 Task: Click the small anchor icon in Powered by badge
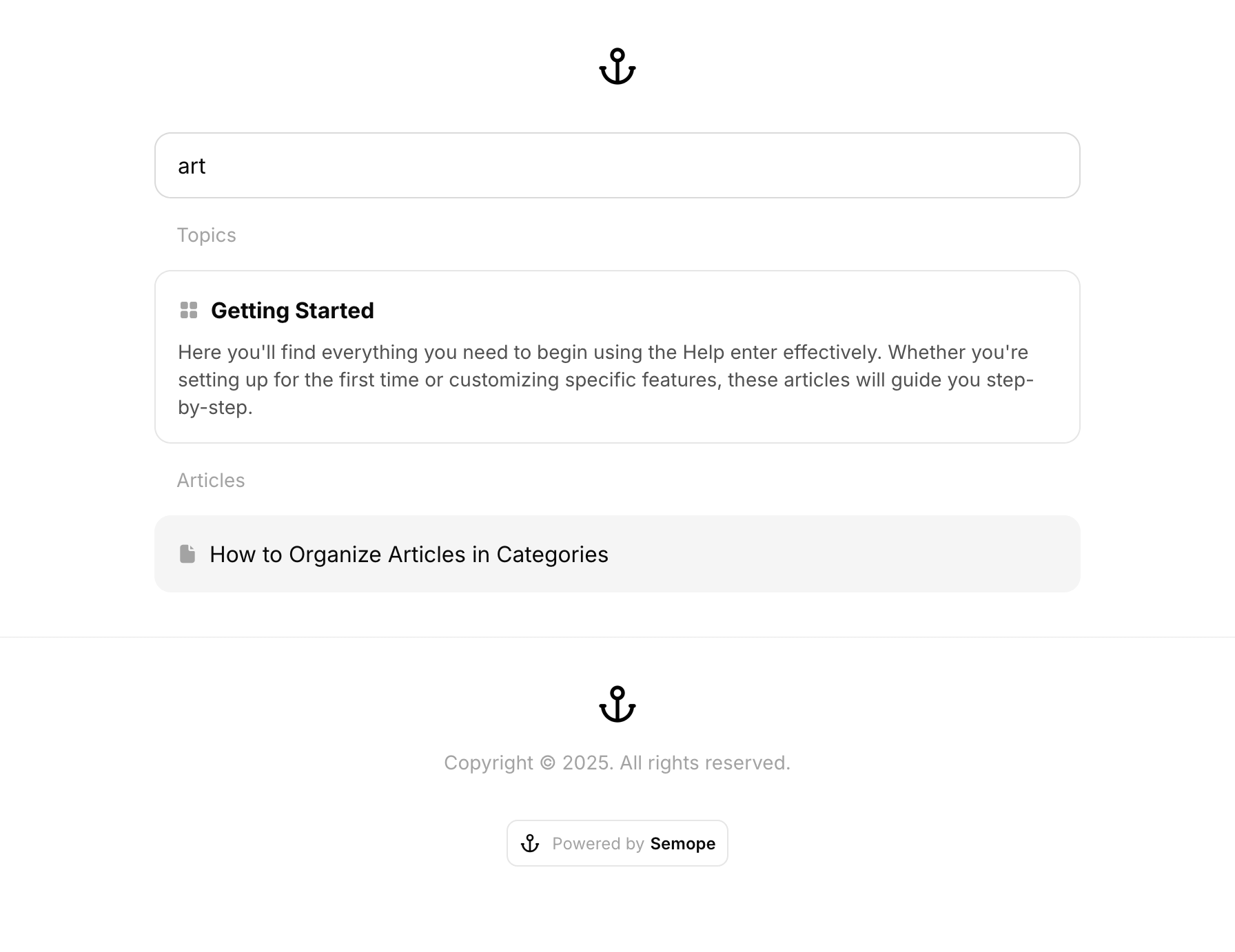(530, 843)
